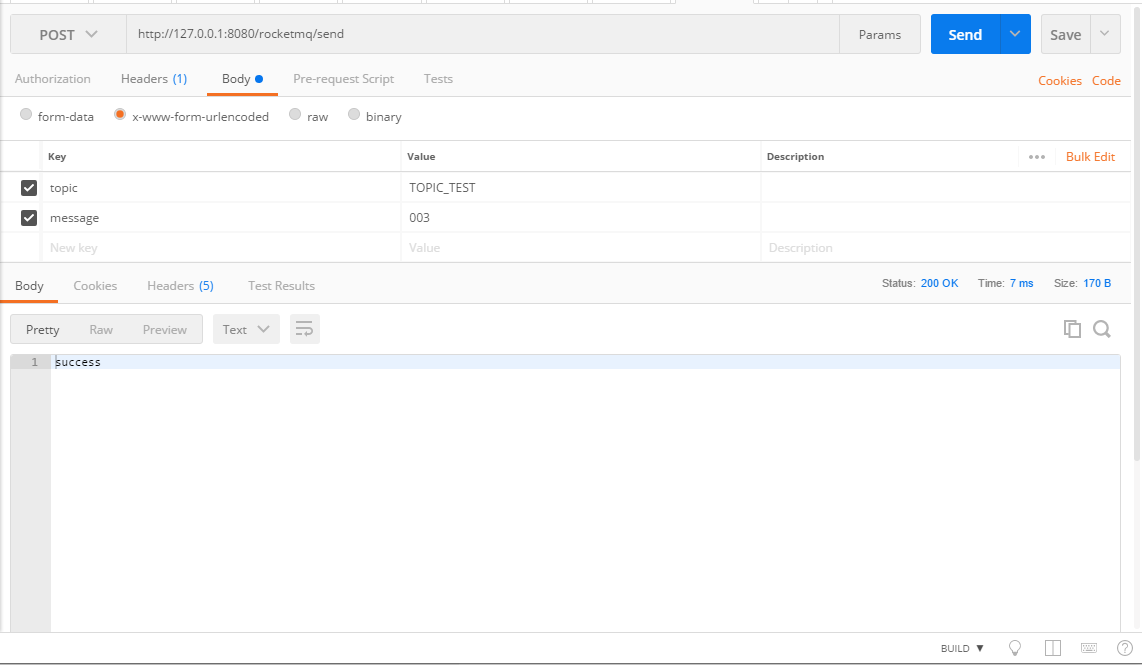The width and height of the screenshot is (1142, 665).
Task: Click the vertical scrollbar on right
Action: [1137, 233]
